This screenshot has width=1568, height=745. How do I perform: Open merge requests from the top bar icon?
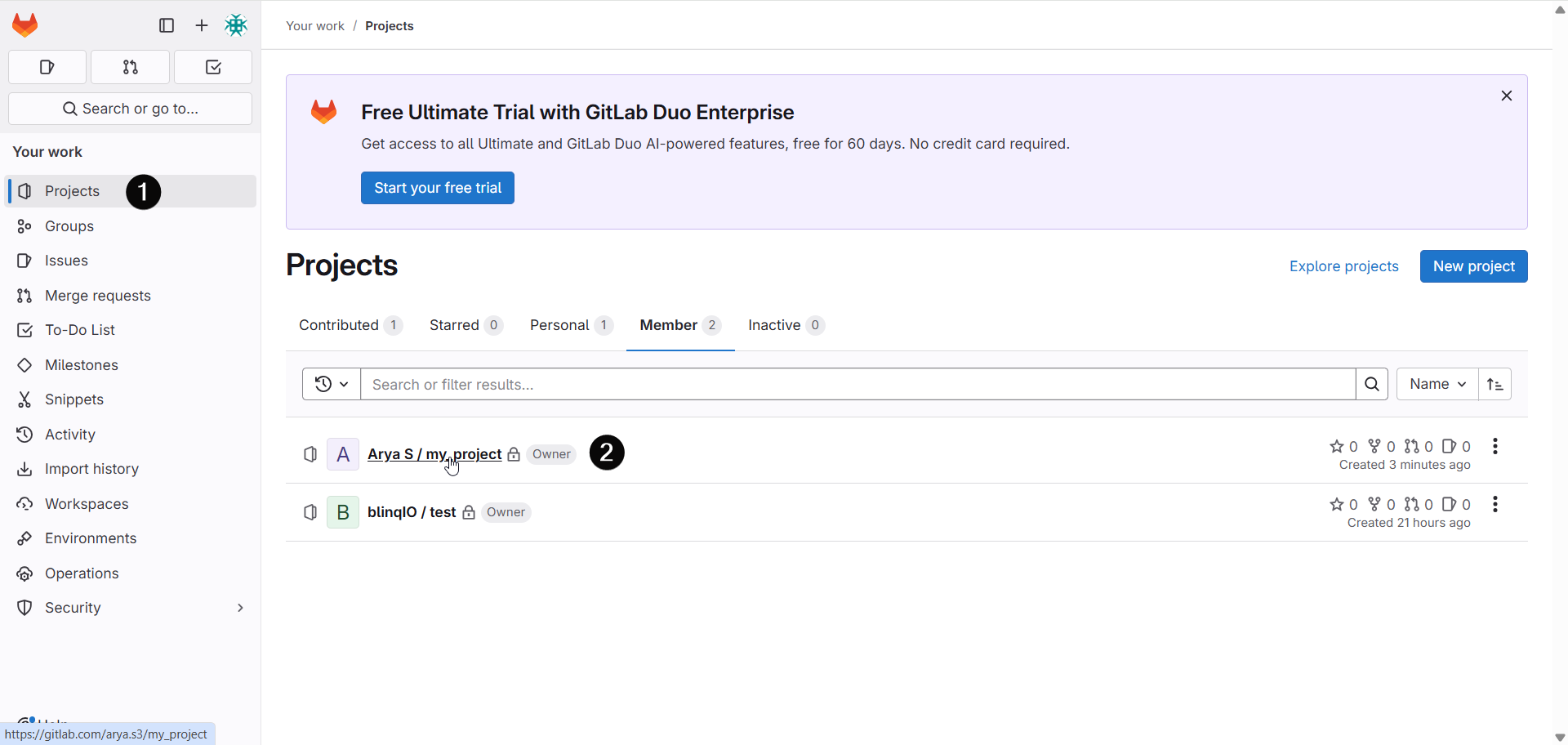130,67
